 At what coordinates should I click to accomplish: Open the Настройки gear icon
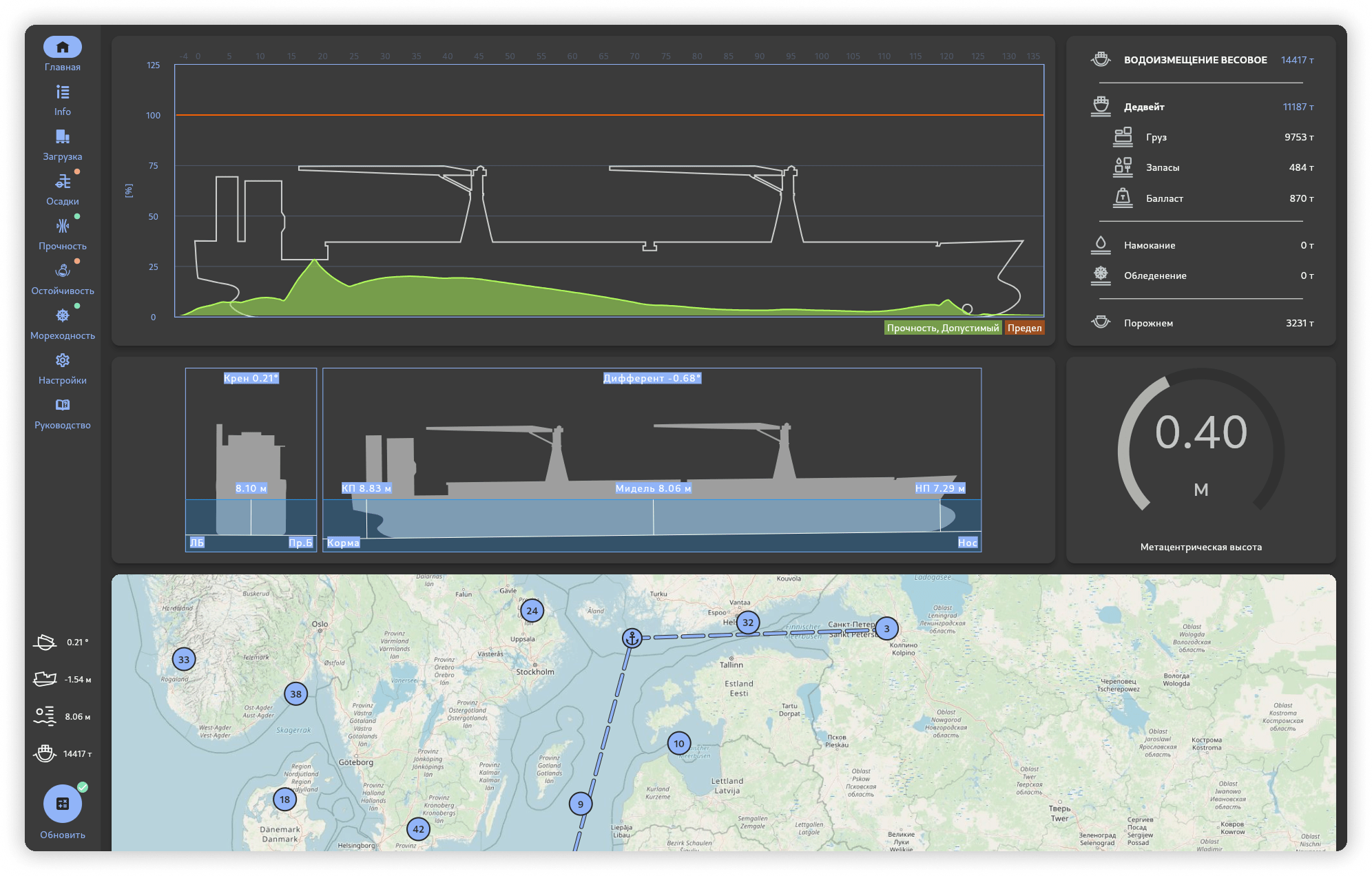coord(63,361)
